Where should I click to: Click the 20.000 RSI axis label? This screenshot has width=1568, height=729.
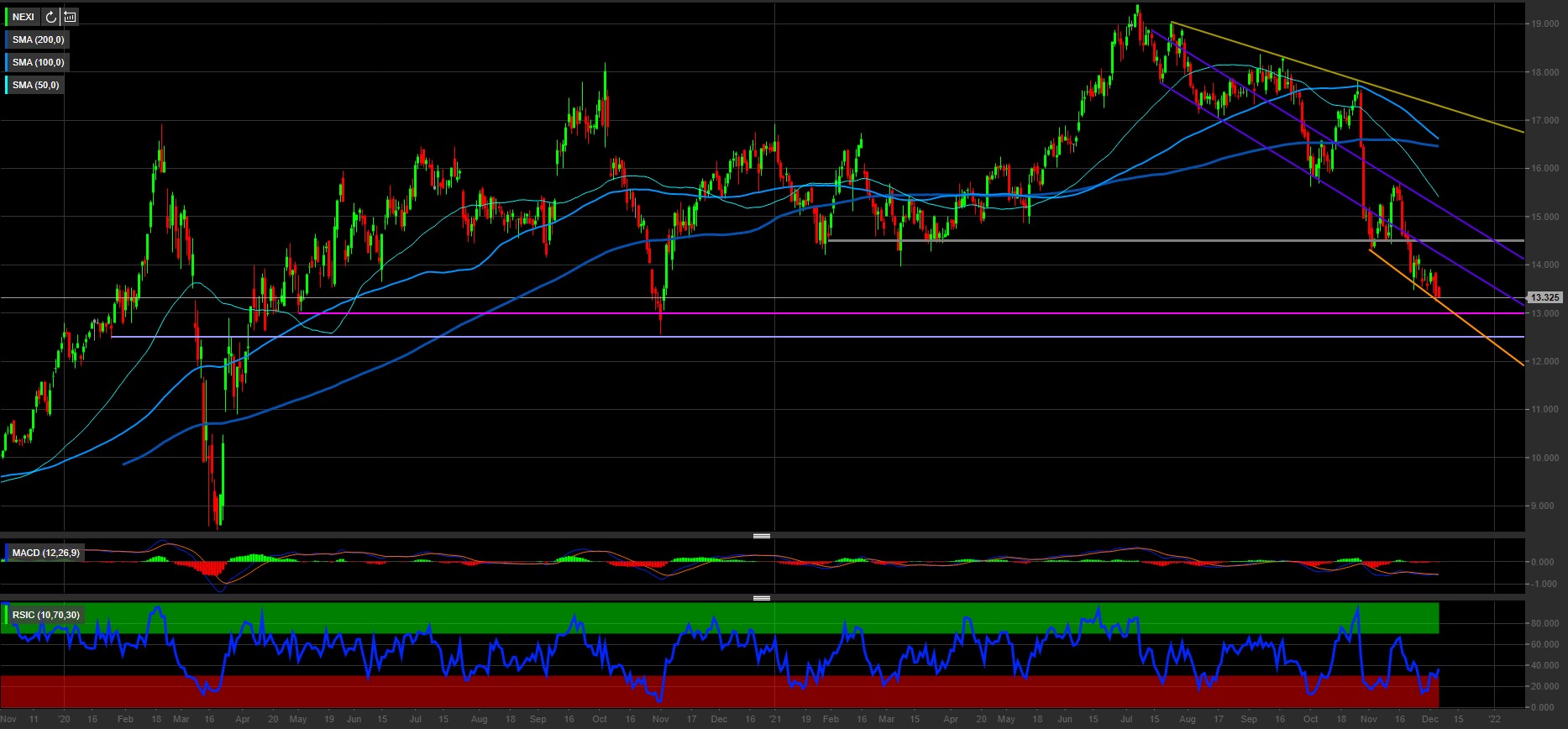[1544, 686]
